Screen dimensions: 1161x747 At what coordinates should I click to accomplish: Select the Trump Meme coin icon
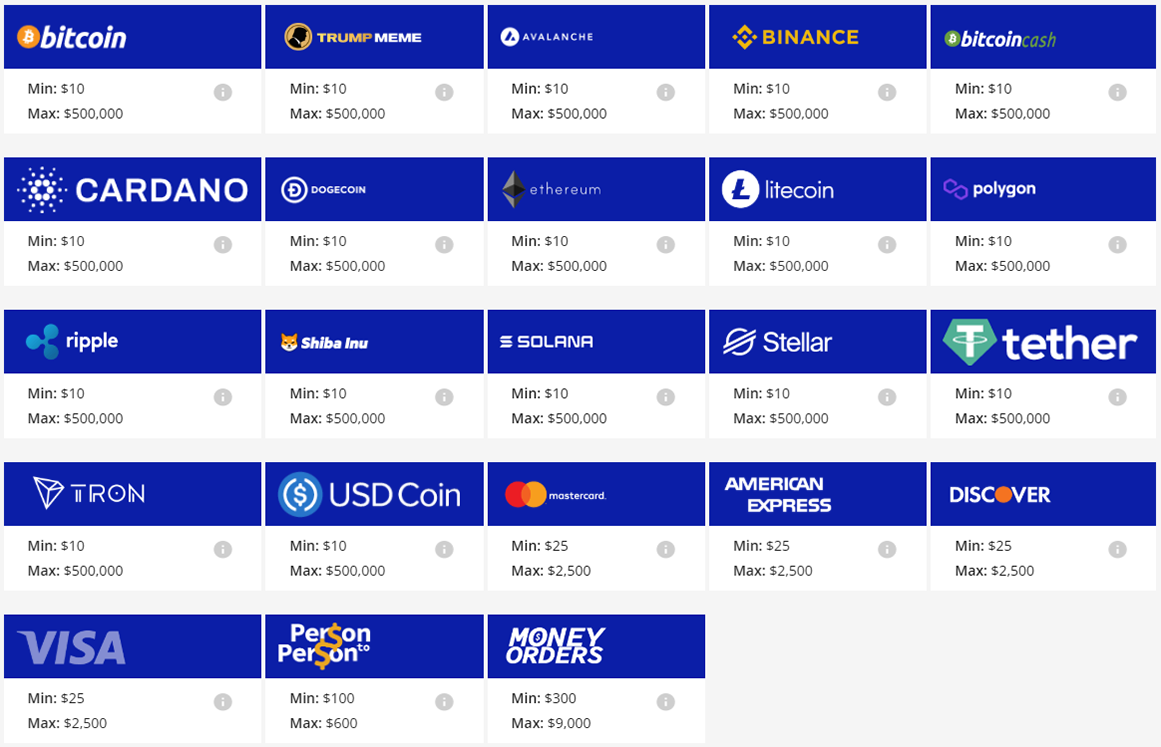[x=300, y=36]
